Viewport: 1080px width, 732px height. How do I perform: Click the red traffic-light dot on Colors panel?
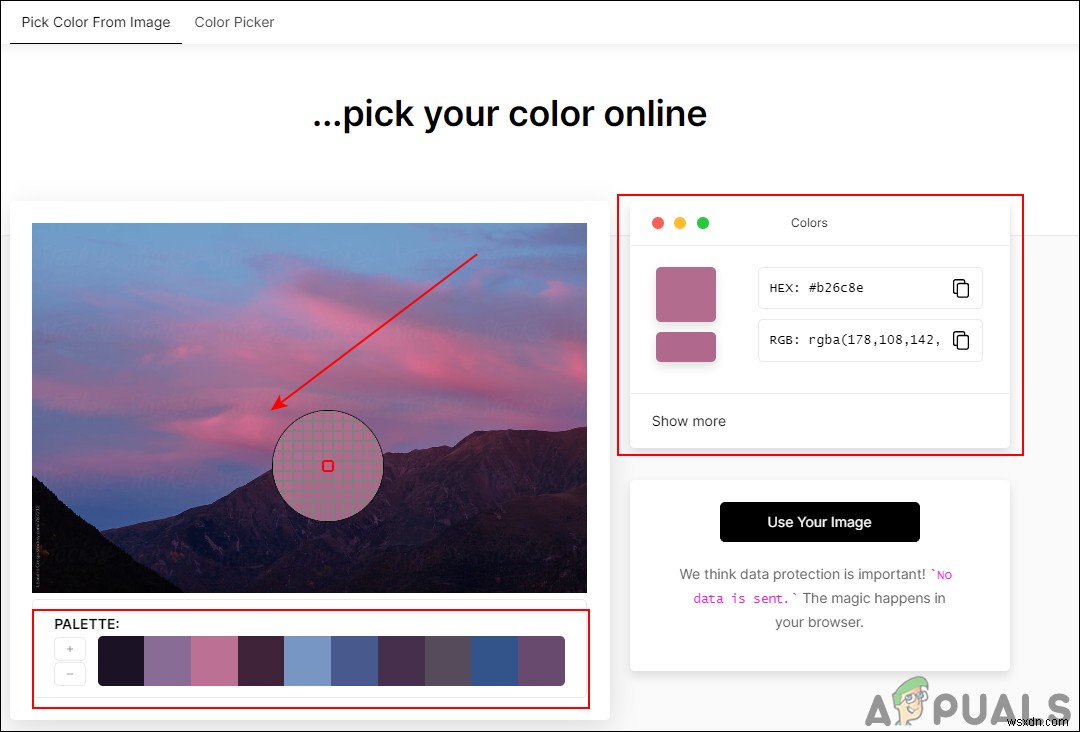[657, 223]
